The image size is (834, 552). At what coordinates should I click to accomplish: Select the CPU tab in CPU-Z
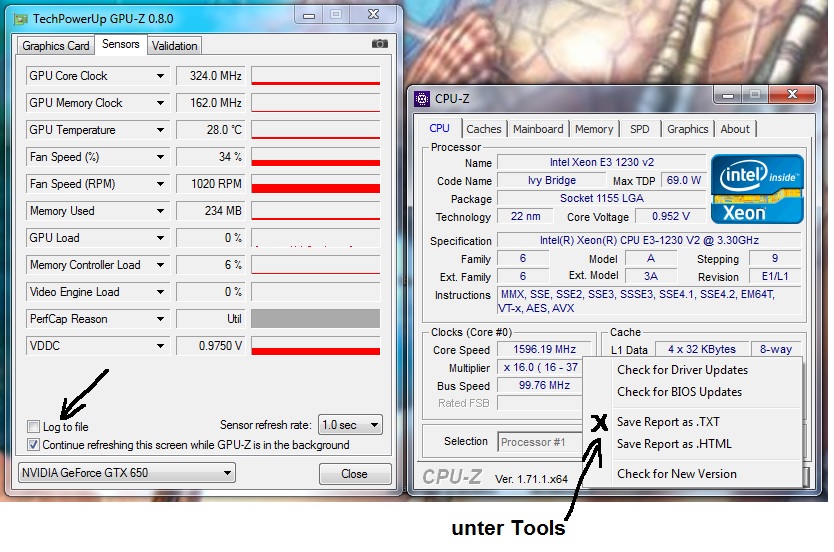coord(439,128)
